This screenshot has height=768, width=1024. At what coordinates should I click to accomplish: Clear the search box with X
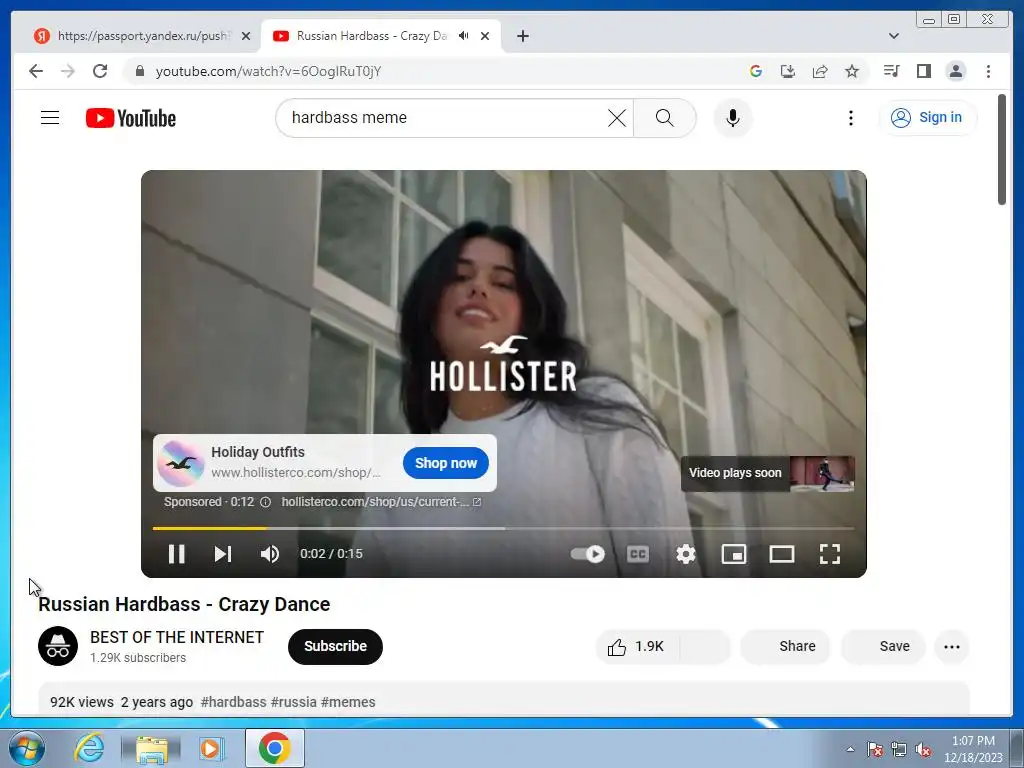click(x=616, y=118)
